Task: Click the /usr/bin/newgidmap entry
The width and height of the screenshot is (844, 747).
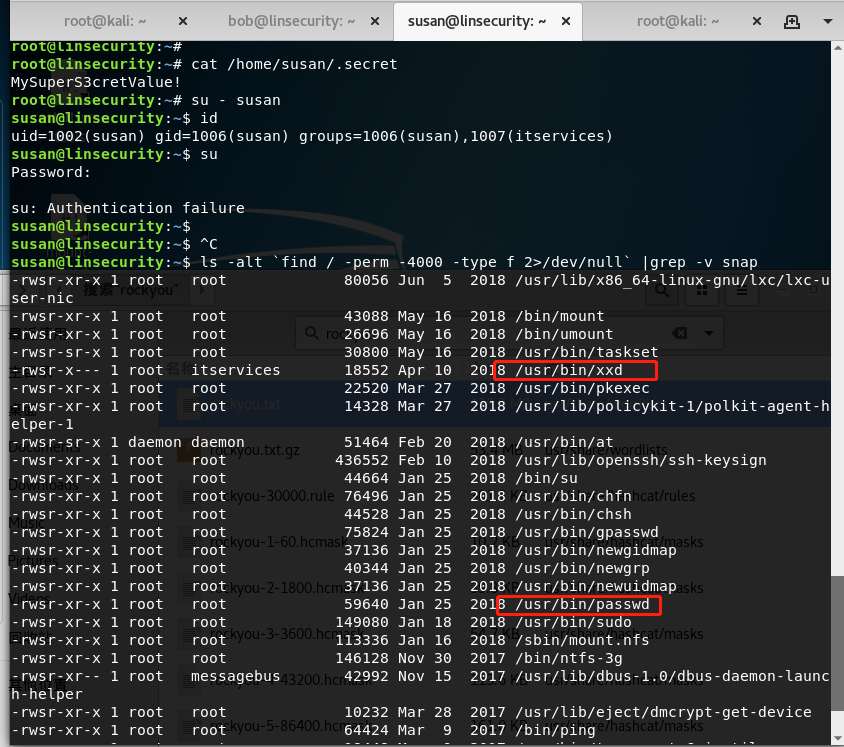Action: tap(596, 551)
